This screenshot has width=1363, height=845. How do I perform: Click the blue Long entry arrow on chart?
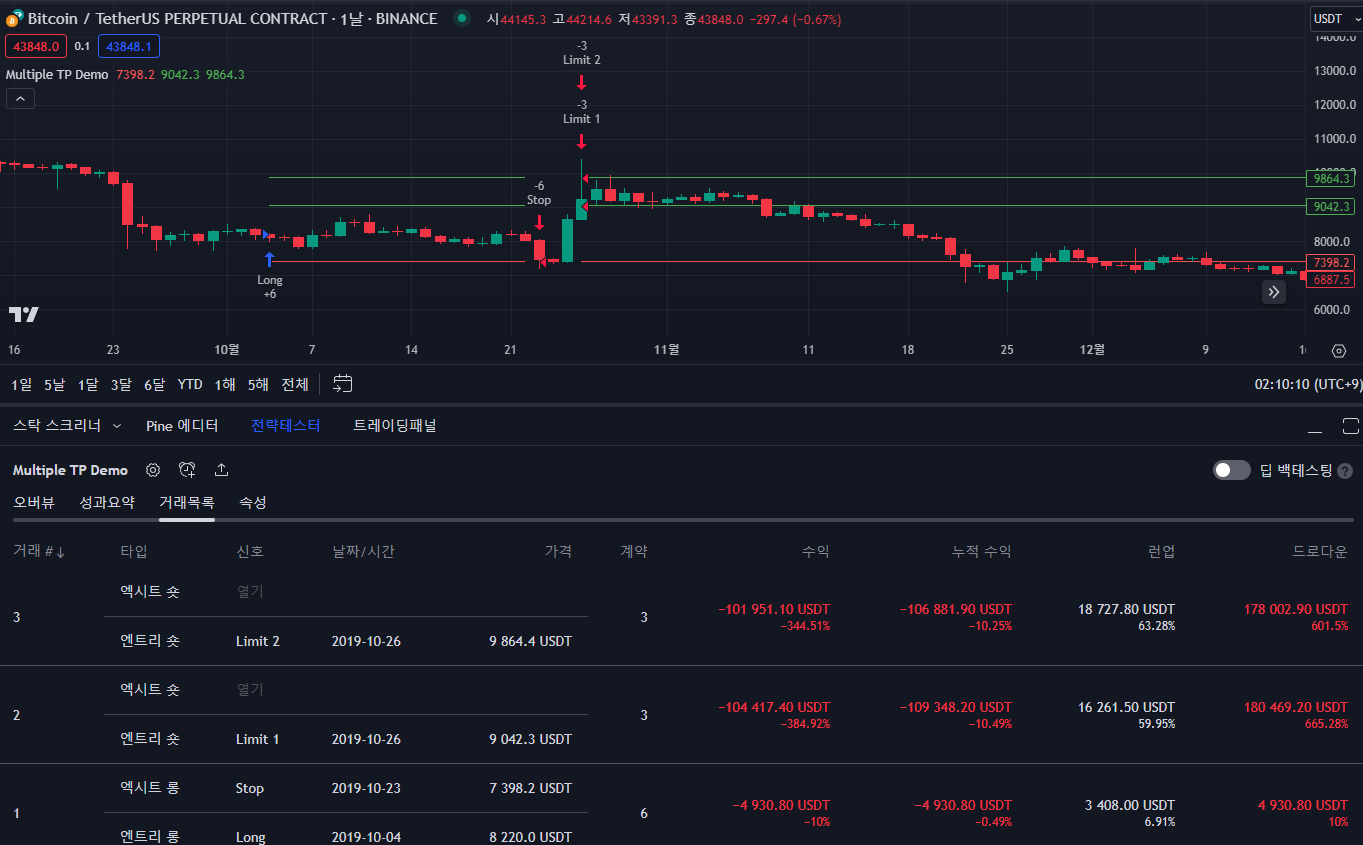tap(269, 260)
